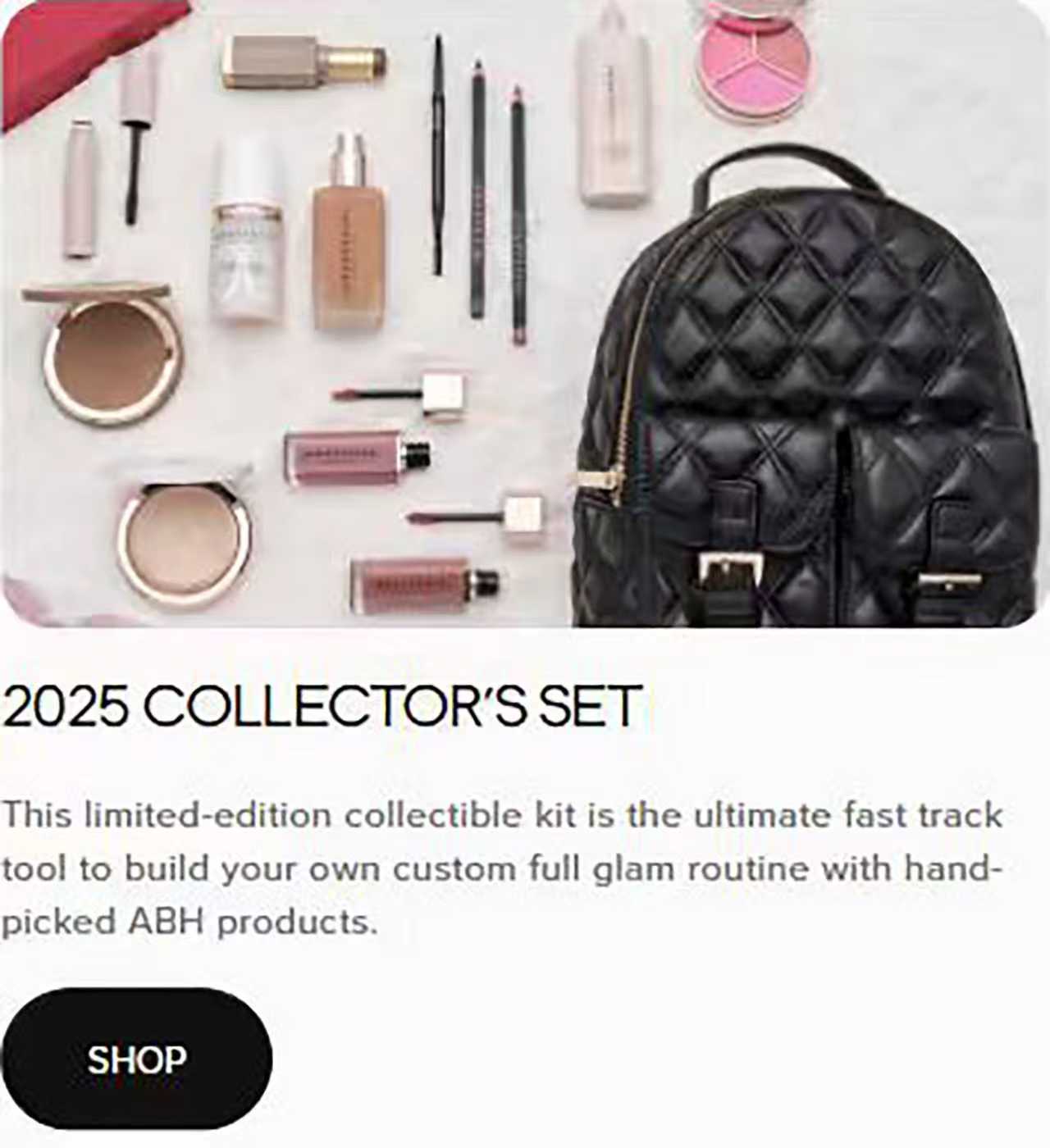Click the left gold buckle on backpack pocket
Viewport: 1050px width, 1148px height.
pos(731,568)
